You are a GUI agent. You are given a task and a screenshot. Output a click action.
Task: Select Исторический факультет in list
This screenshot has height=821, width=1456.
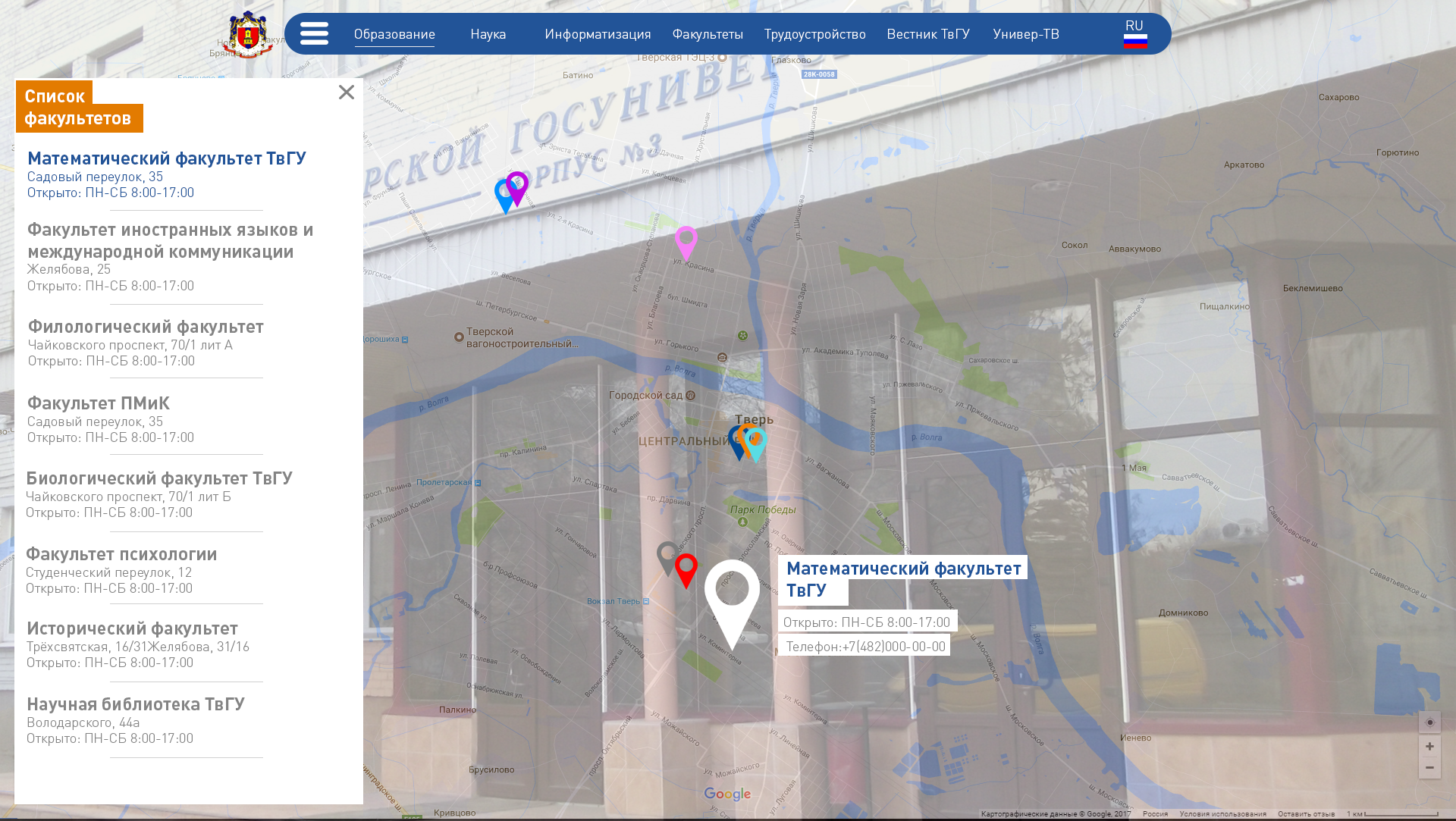[132, 628]
